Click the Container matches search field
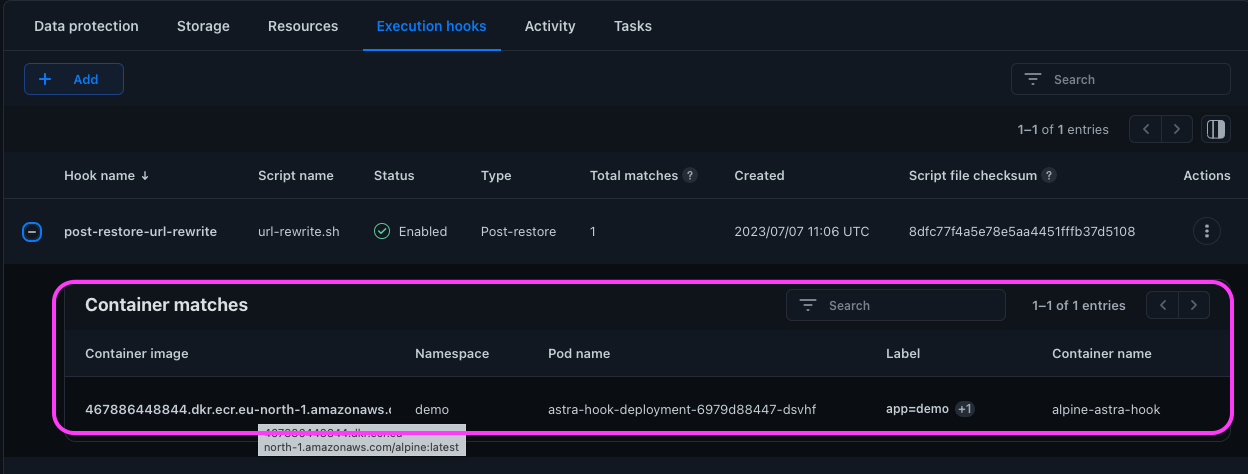This screenshot has width=1248, height=474. [x=910, y=305]
